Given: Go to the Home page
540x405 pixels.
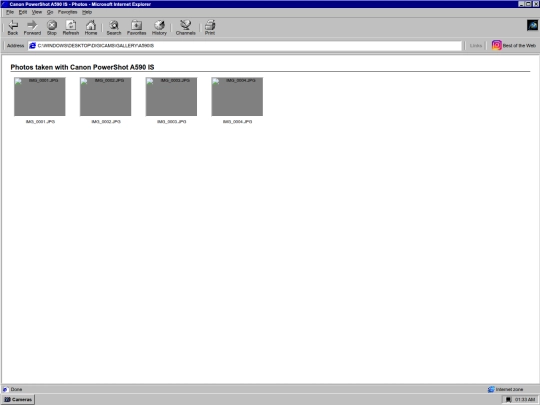Looking at the screenshot, I should point(91,28).
